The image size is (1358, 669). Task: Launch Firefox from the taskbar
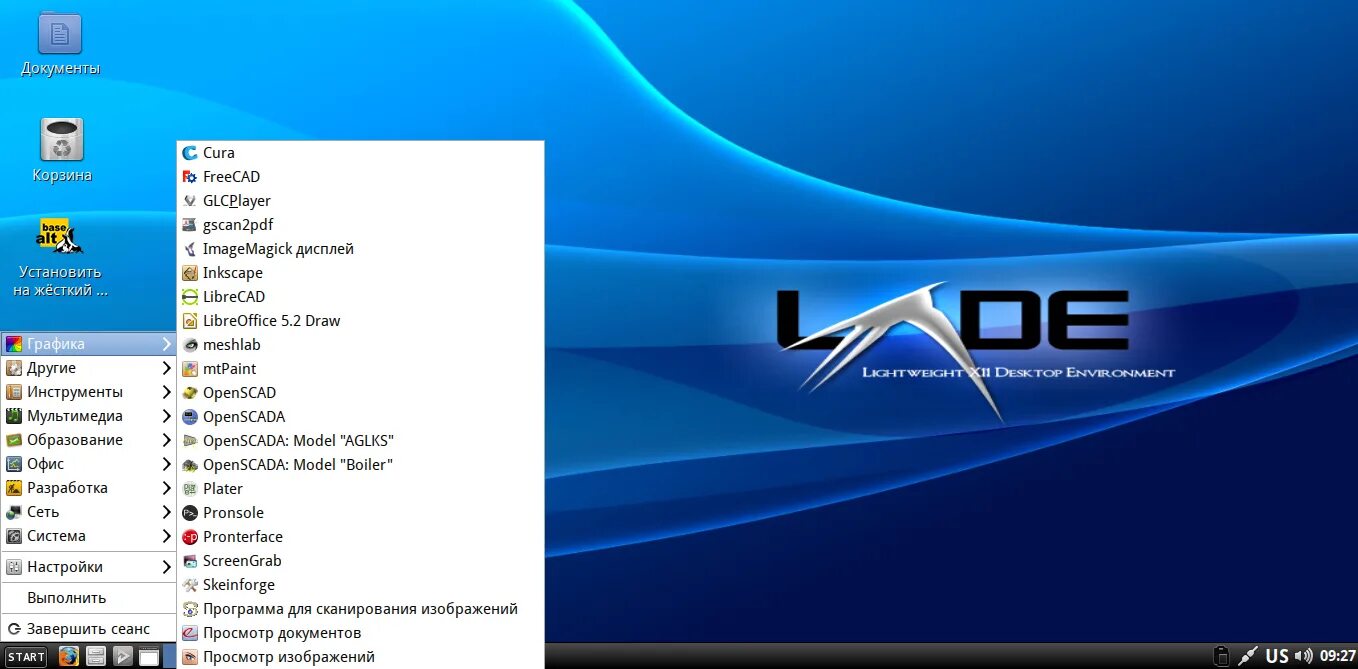tap(69, 657)
